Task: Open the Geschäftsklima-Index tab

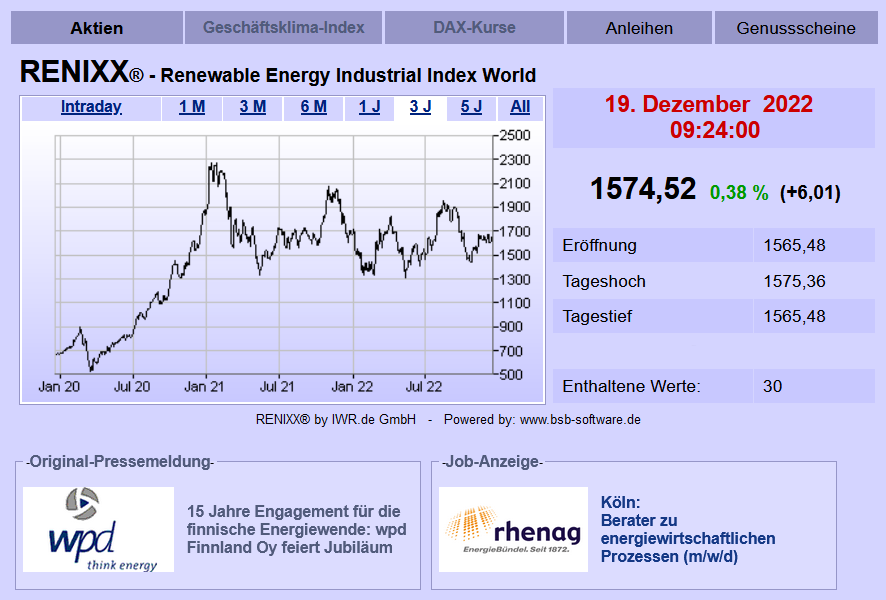Action: (x=283, y=28)
